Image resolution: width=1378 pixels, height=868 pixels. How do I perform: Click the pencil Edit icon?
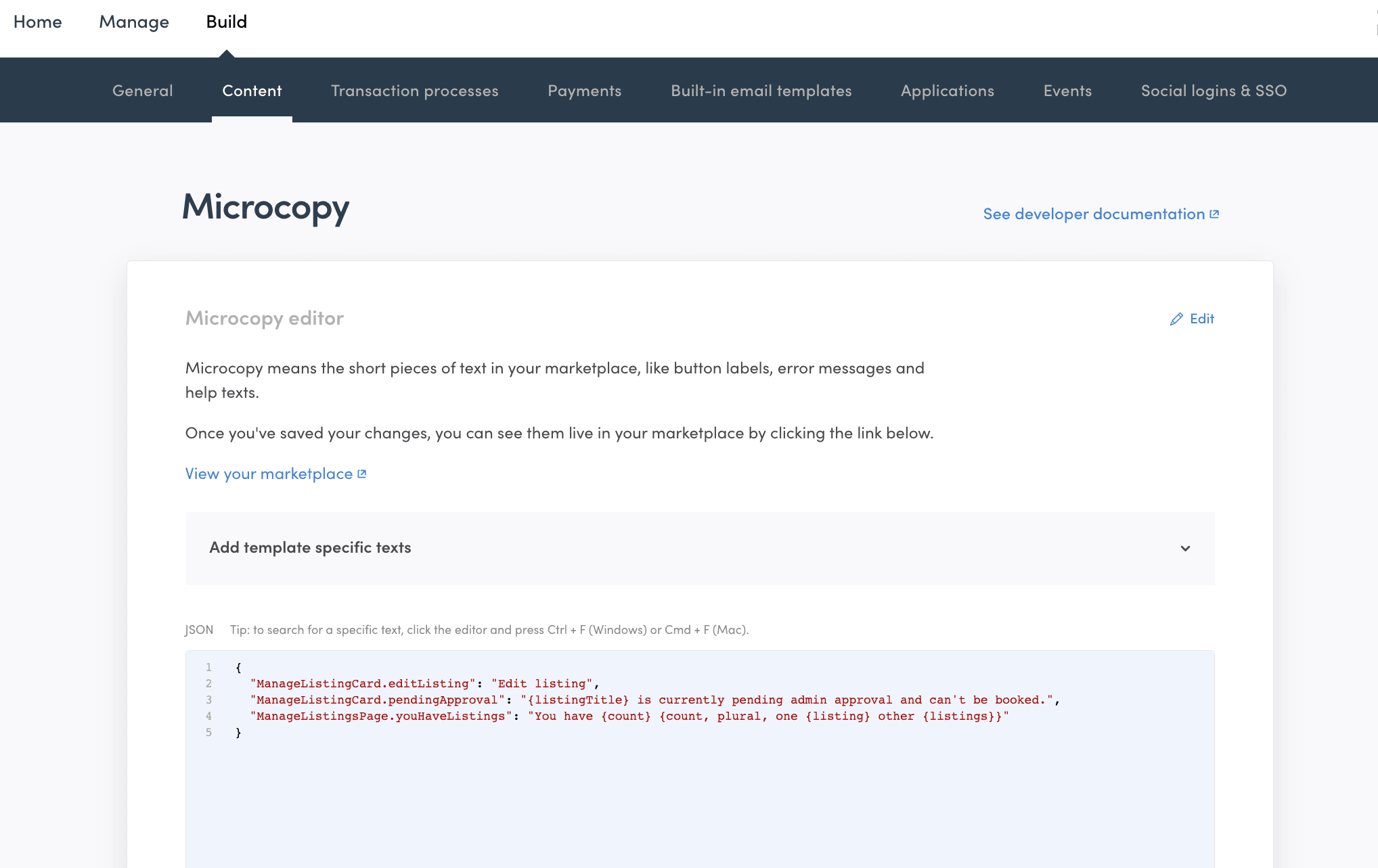(x=1176, y=319)
